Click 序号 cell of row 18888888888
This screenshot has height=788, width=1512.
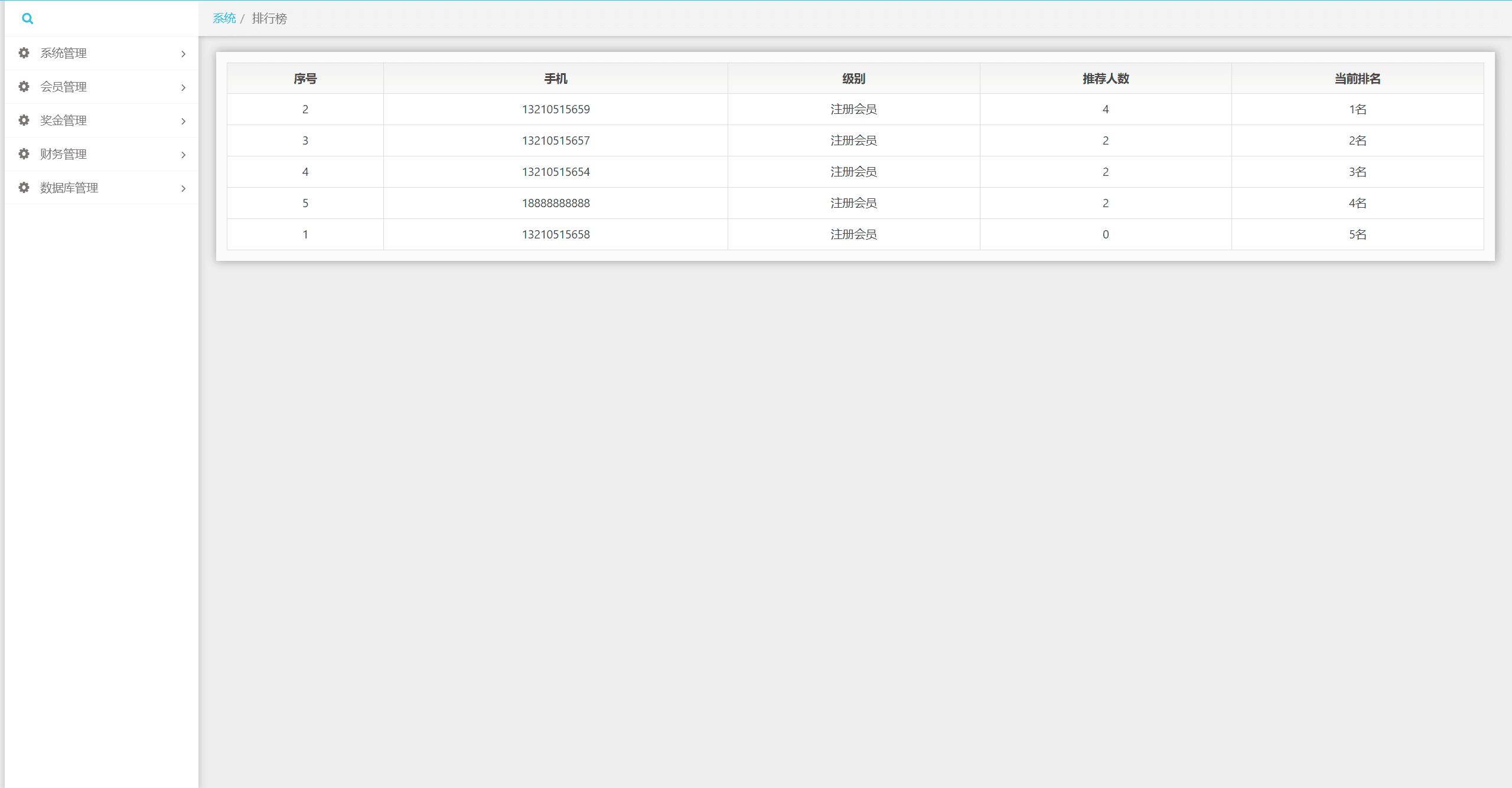click(x=305, y=203)
